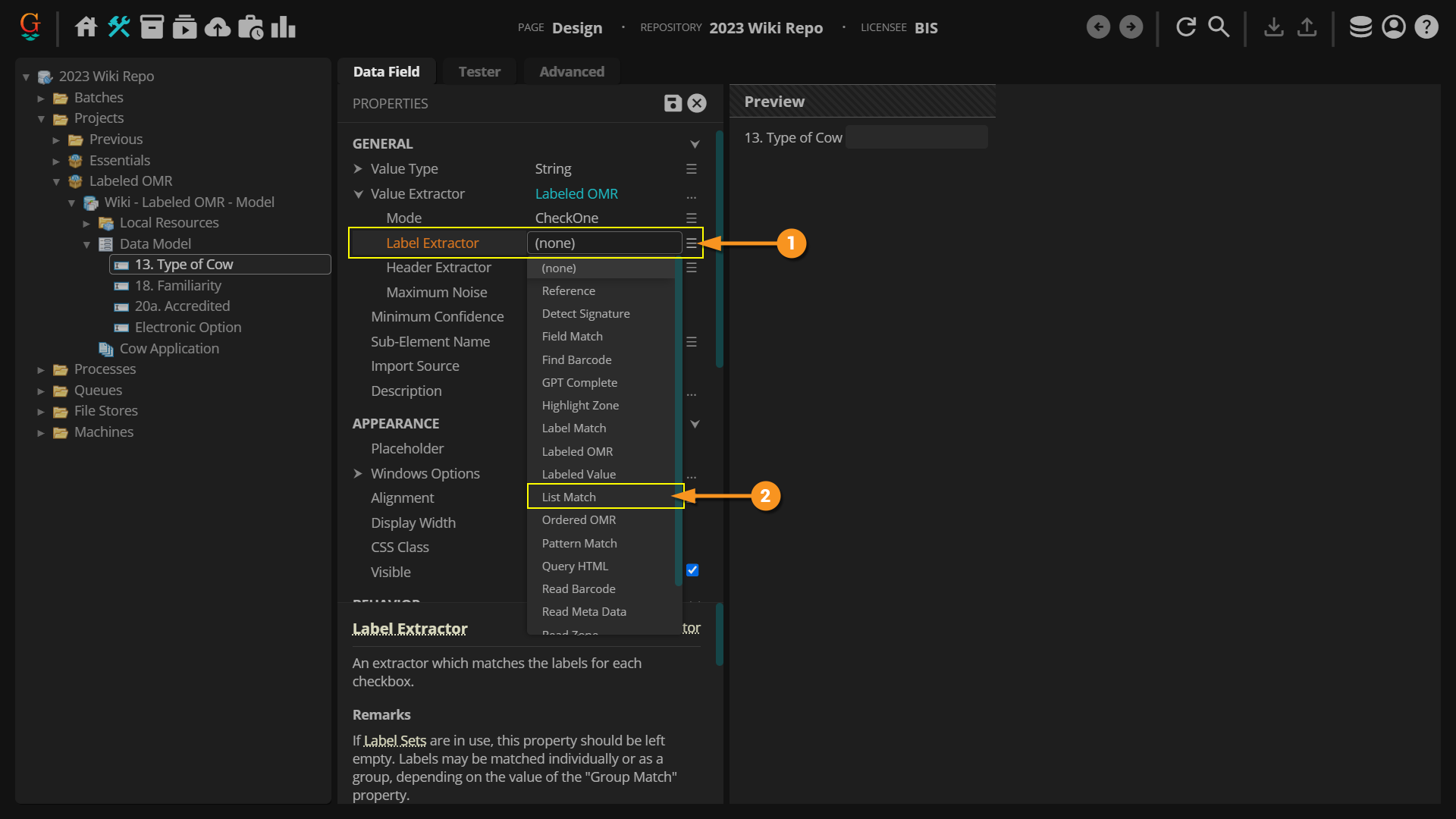Open the Label Extractor dropdown box

coord(604,243)
